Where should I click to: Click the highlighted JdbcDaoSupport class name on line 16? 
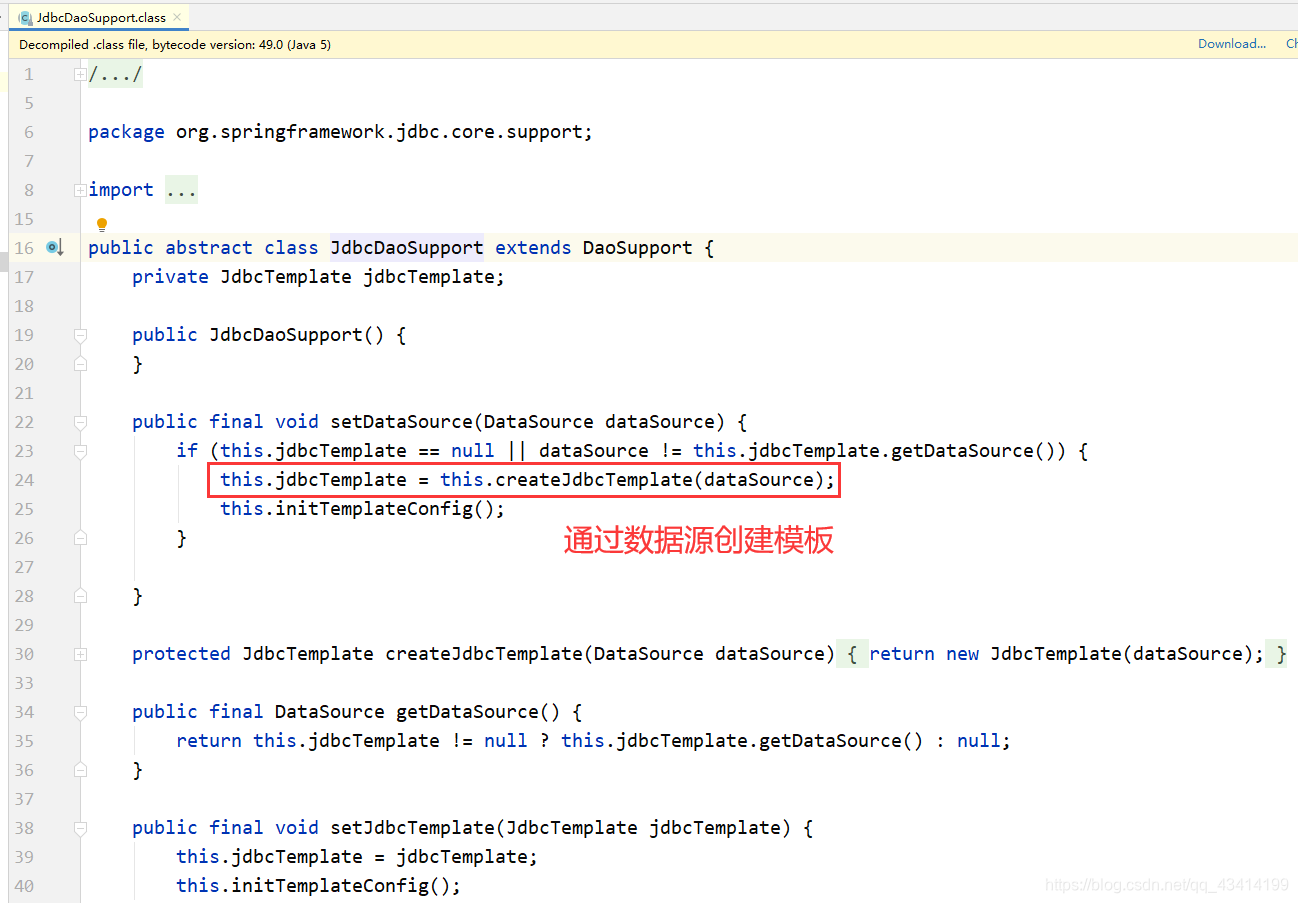click(407, 247)
